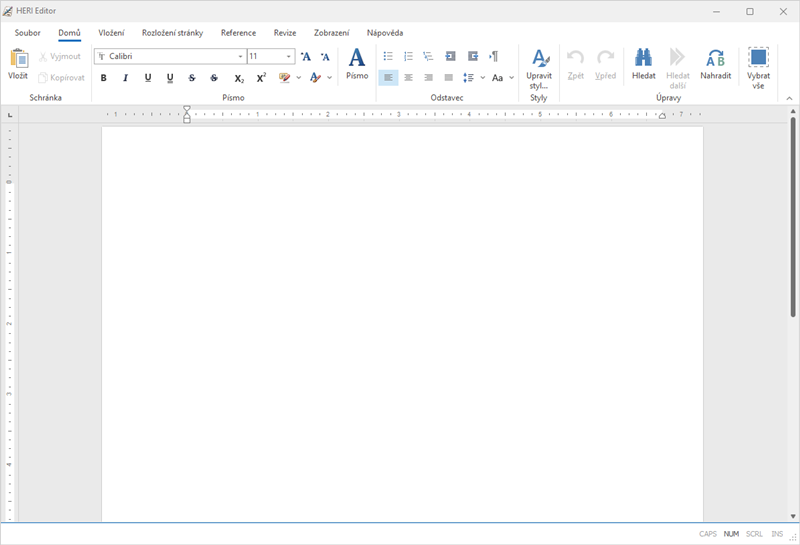Viewport: 800px width, 545px height.
Task: Switch to the Zobrazení tab
Action: tap(332, 33)
